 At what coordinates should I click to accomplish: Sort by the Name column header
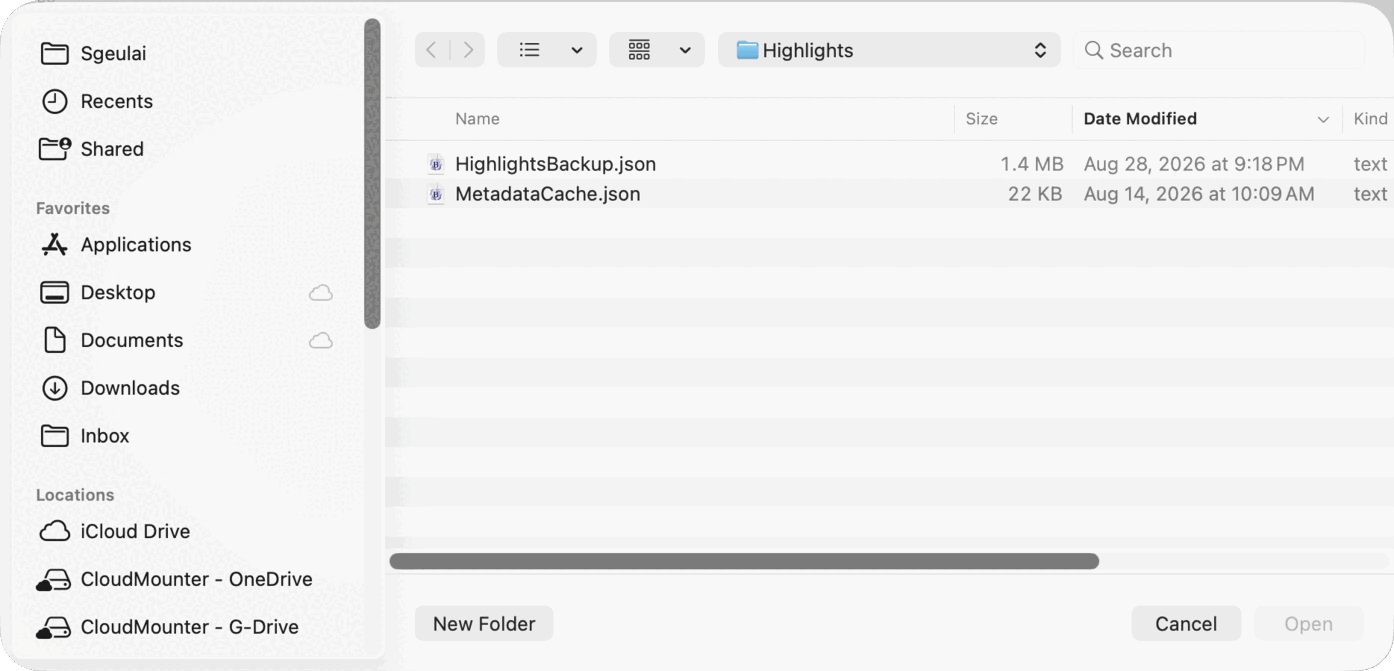pyautogui.click(x=477, y=118)
